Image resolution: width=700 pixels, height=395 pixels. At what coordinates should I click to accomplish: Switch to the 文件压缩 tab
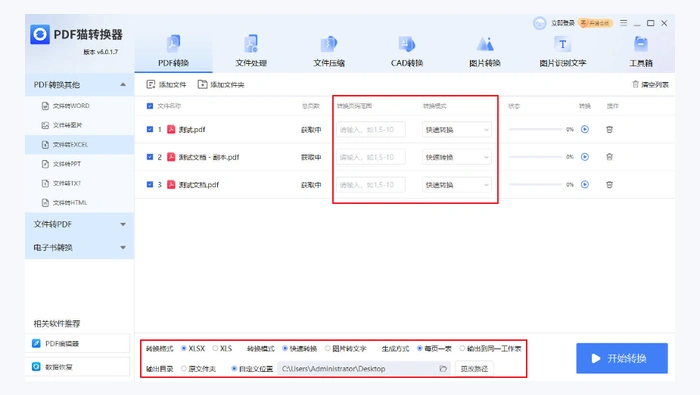[329, 51]
